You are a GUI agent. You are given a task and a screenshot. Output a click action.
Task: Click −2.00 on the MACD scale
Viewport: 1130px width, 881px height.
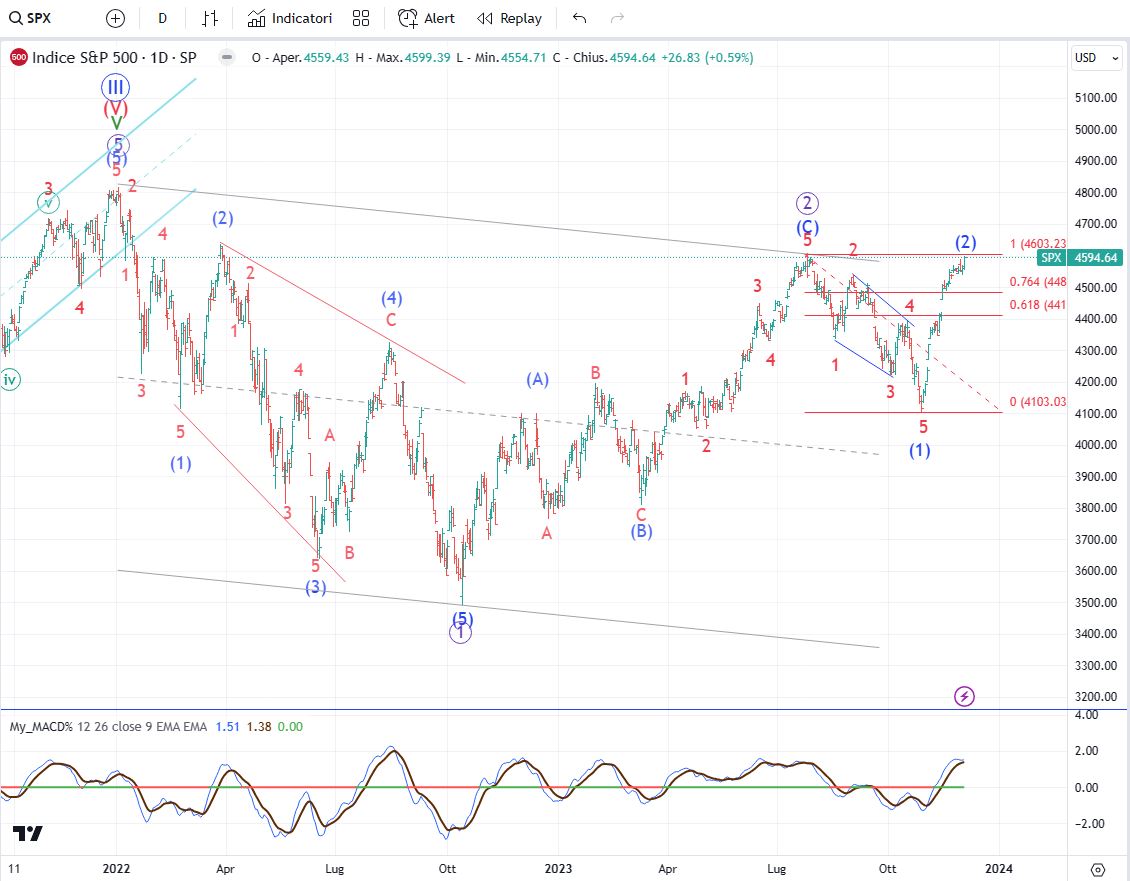point(1088,823)
